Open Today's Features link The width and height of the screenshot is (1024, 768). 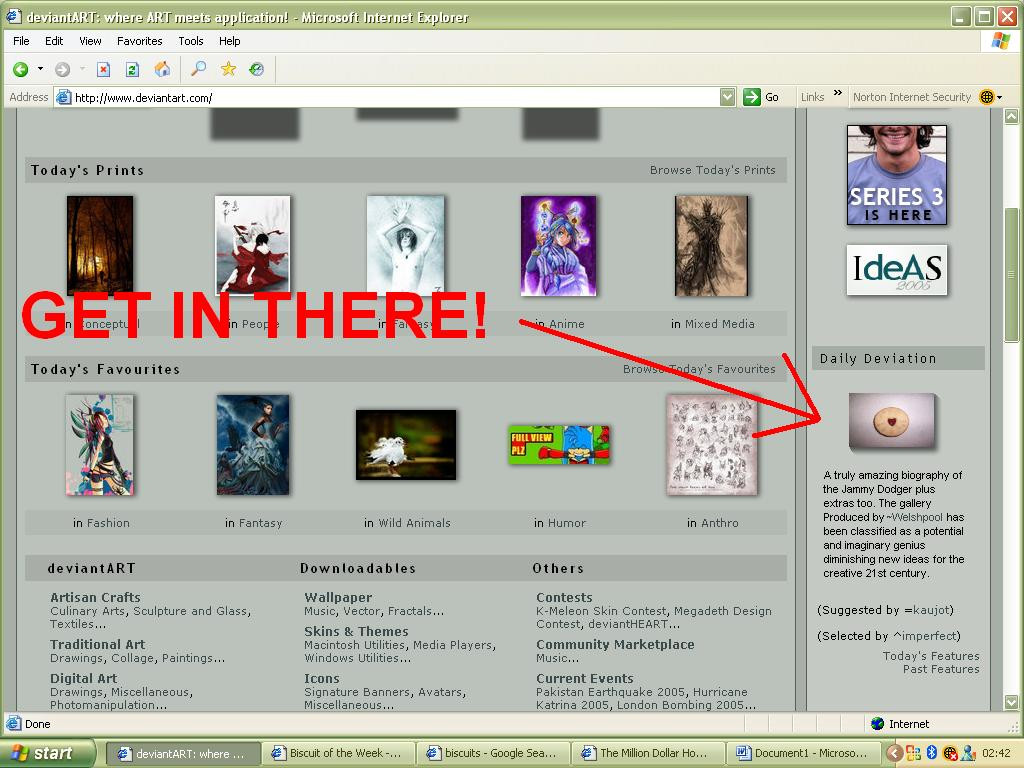[x=931, y=656]
